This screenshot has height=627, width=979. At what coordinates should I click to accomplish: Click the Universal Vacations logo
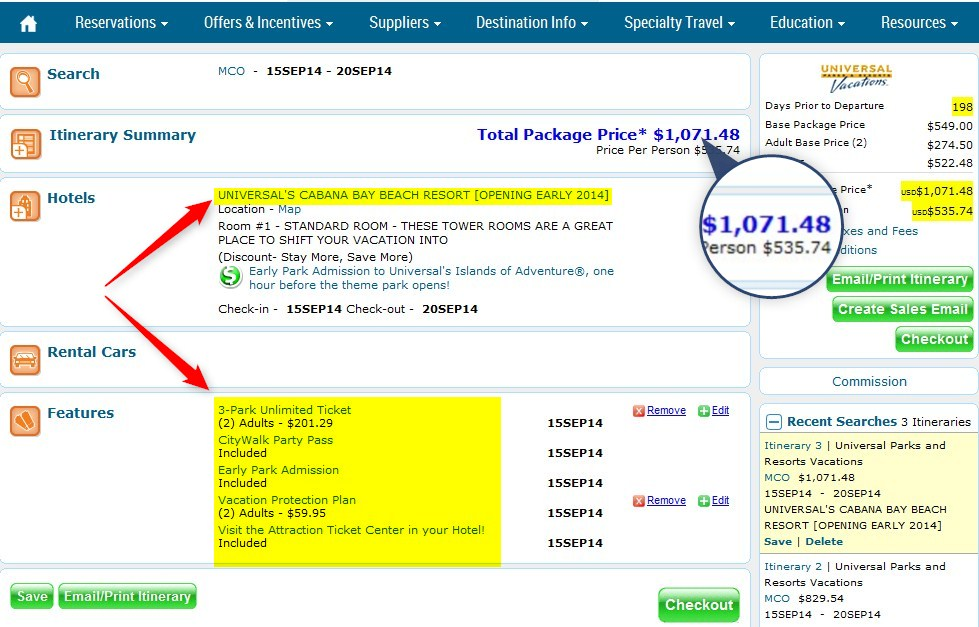point(856,77)
